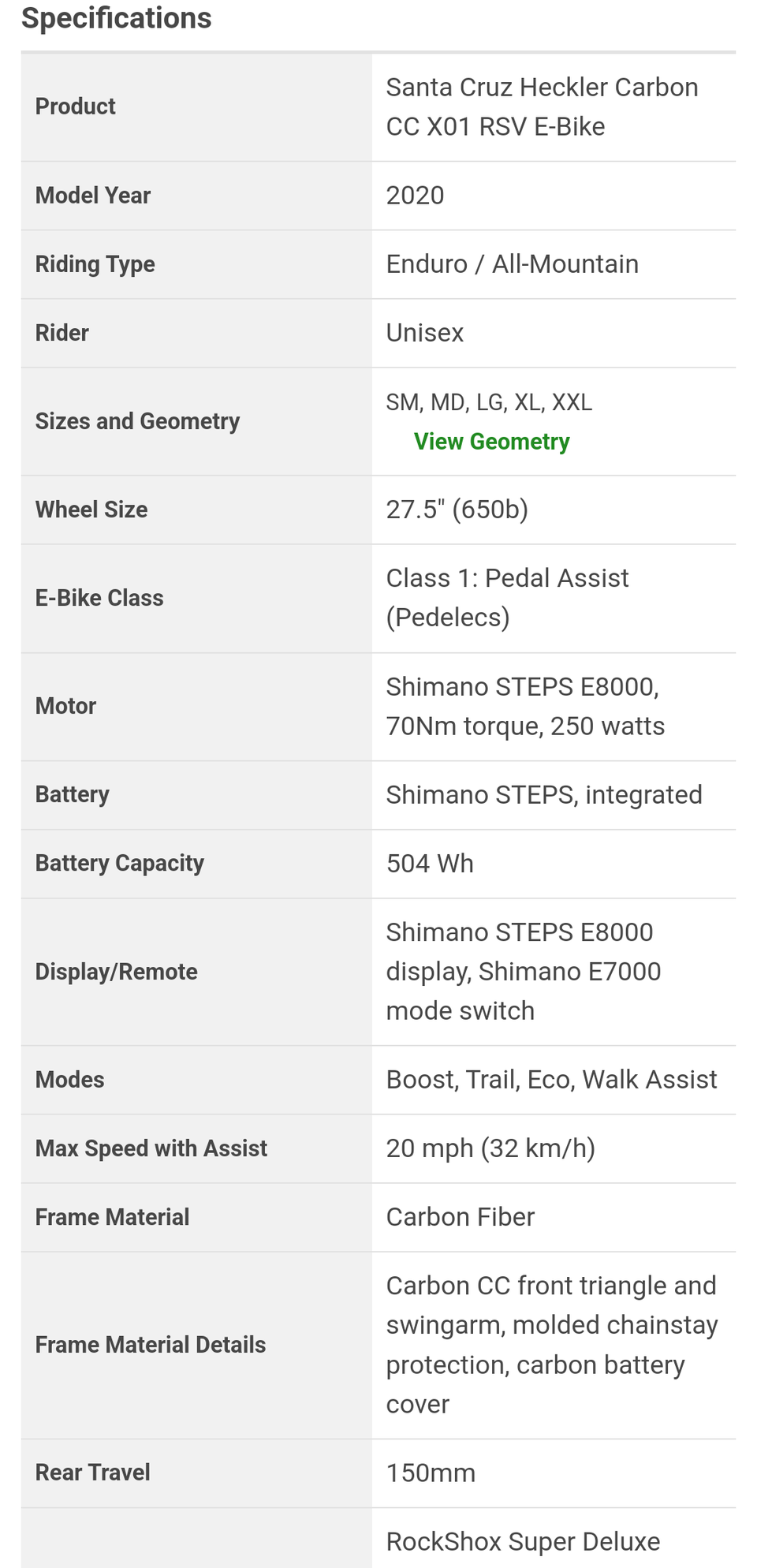The width and height of the screenshot is (757, 1568).
Task: Click the Model Year value 2020
Action: tap(415, 196)
